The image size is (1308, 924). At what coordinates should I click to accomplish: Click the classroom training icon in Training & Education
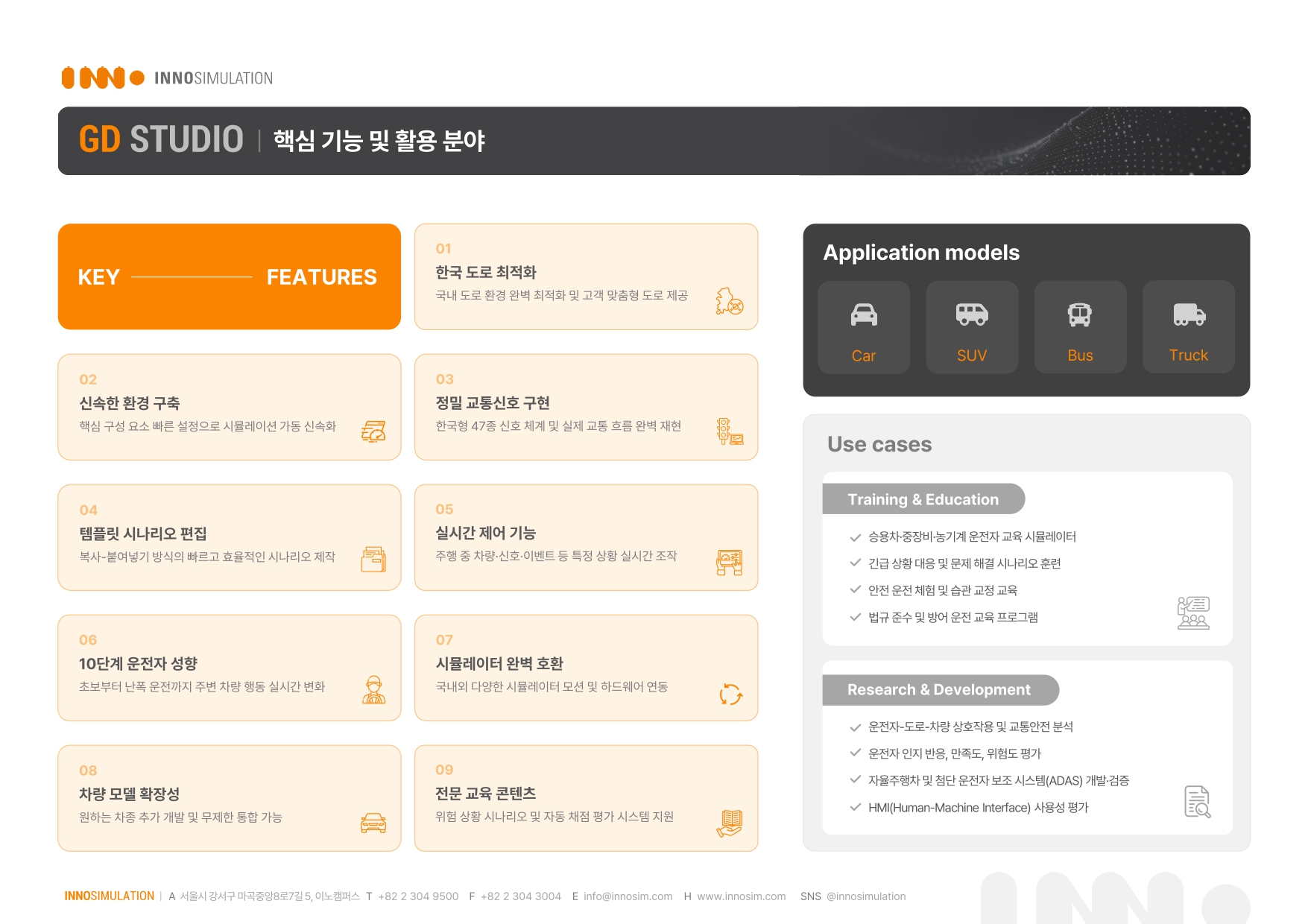coord(1193,613)
